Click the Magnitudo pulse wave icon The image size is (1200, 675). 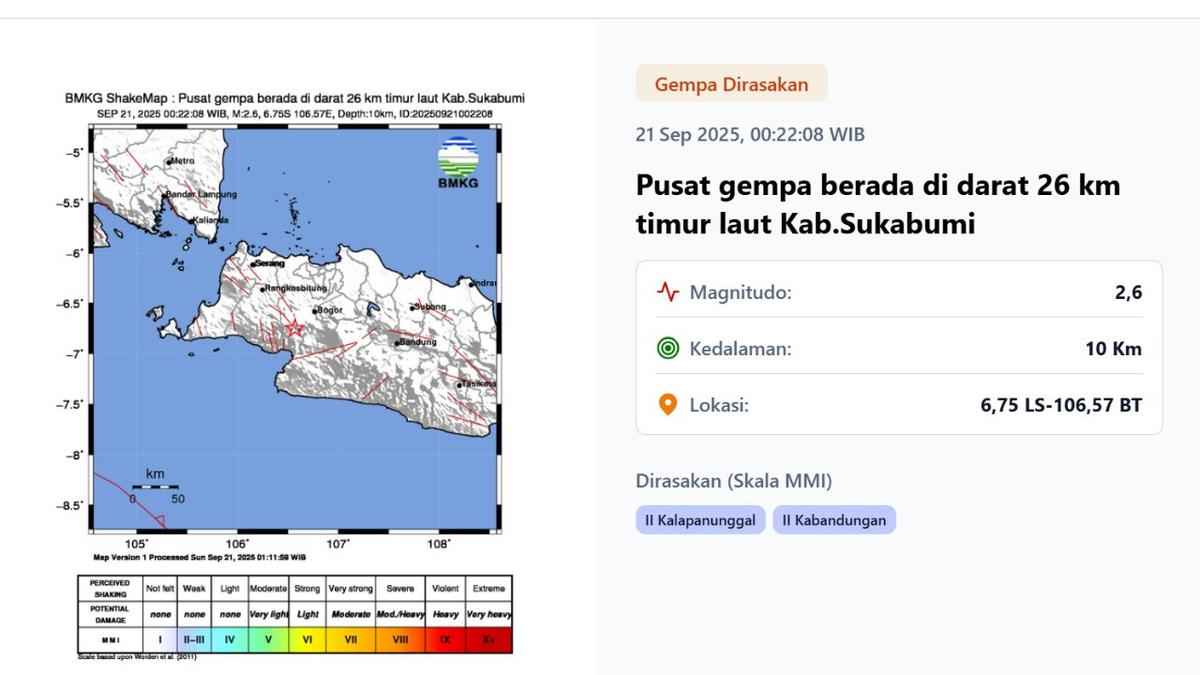pos(667,293)
